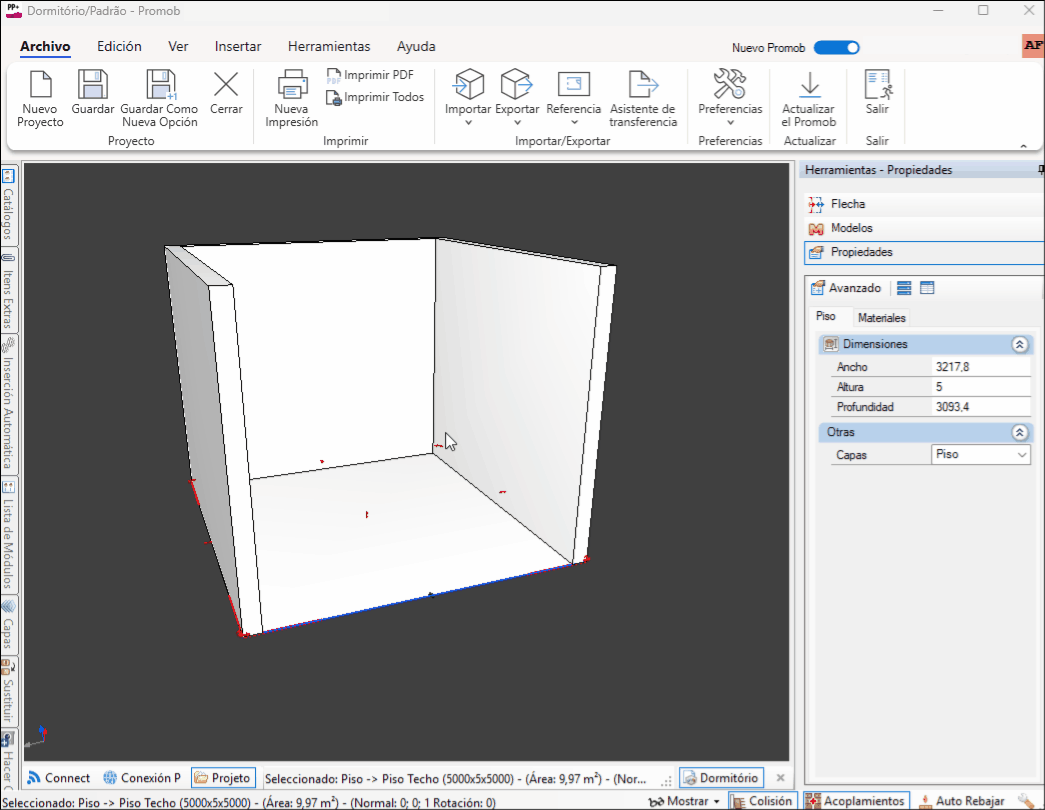Image resolution: width=1045 pixels, height=810 pixels.
Task: Open the Capas dropdown showing Piso
Action: click(980, 454)
